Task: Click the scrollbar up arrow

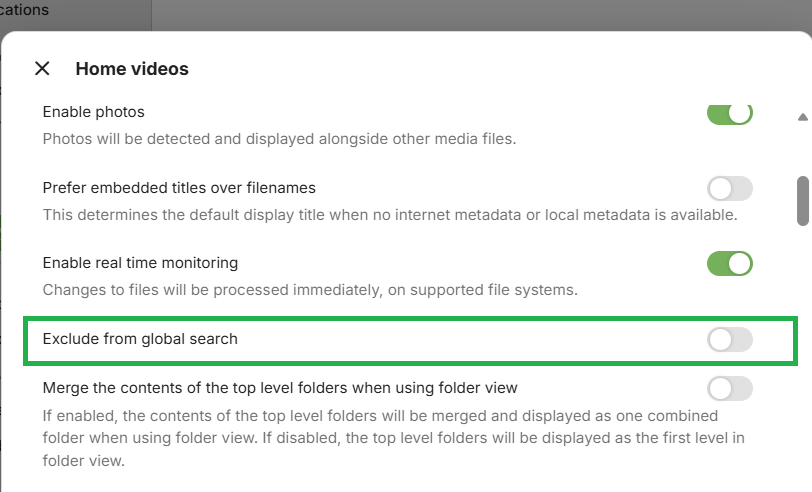Action: pyautogui.click(x=802, y=117)
